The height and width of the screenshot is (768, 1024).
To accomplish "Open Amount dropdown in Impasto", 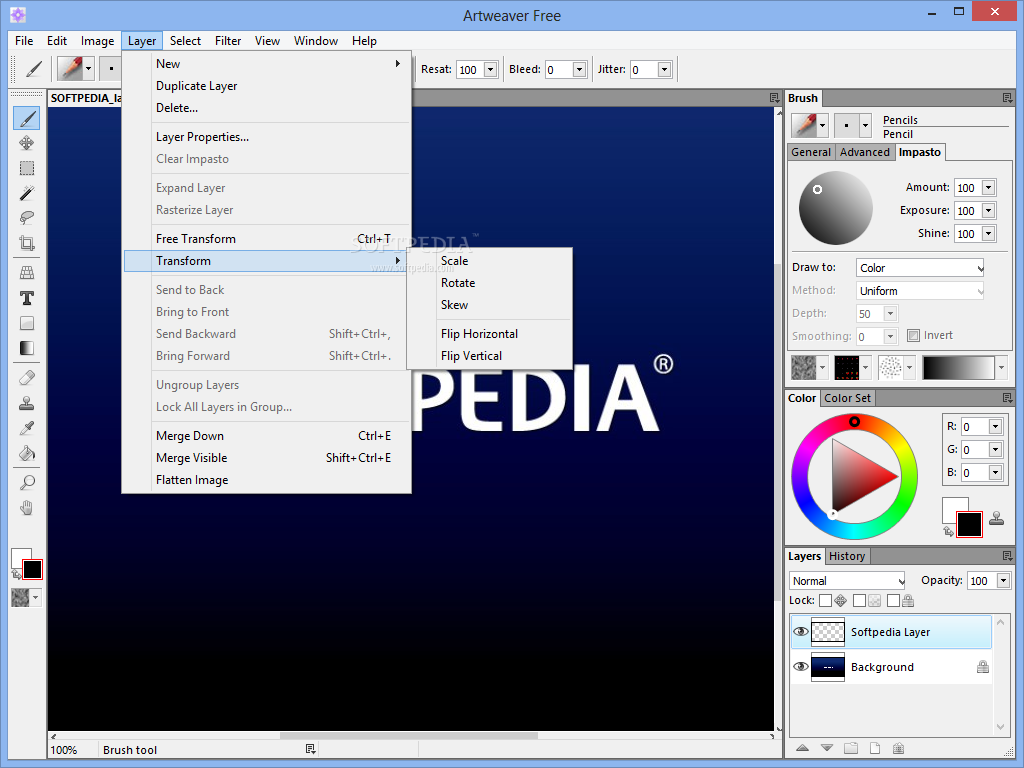I will point(989,187).
